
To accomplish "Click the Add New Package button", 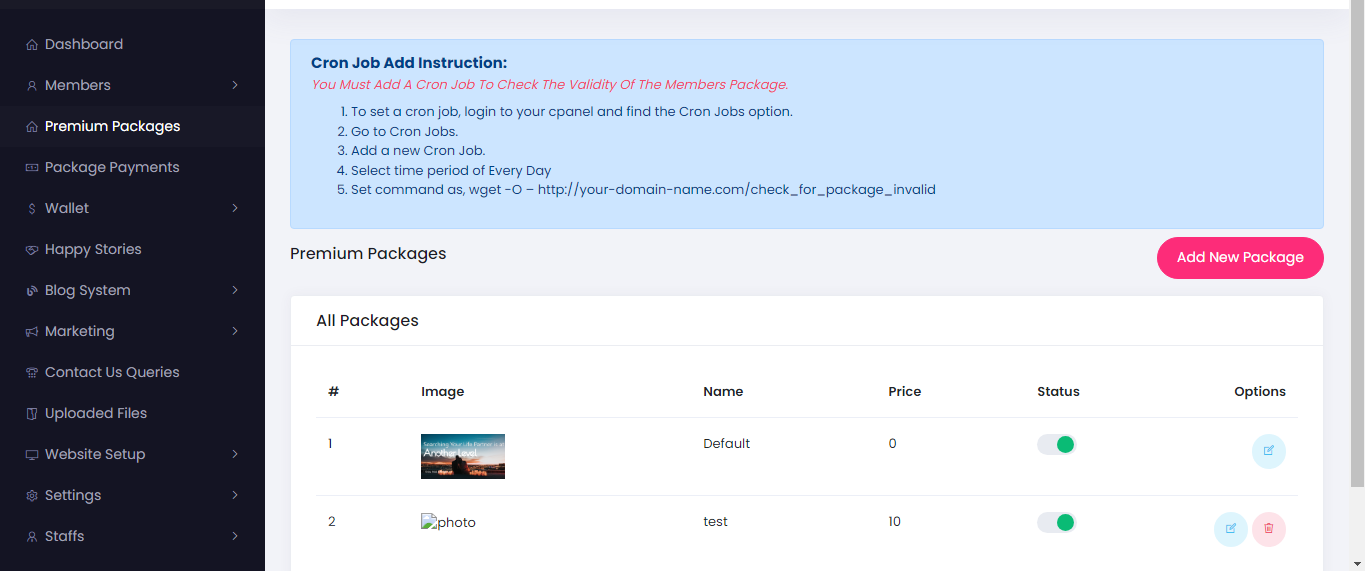I will [x=1240, y=258].
